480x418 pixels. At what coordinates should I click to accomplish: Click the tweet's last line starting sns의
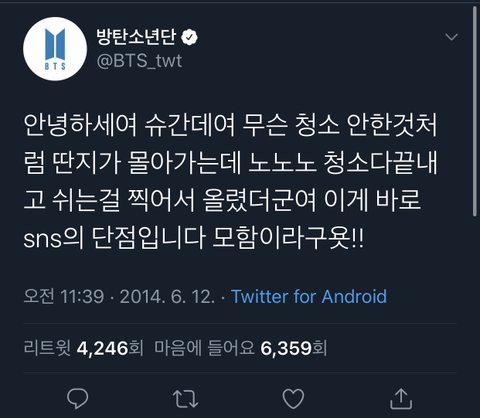(194, 238)
